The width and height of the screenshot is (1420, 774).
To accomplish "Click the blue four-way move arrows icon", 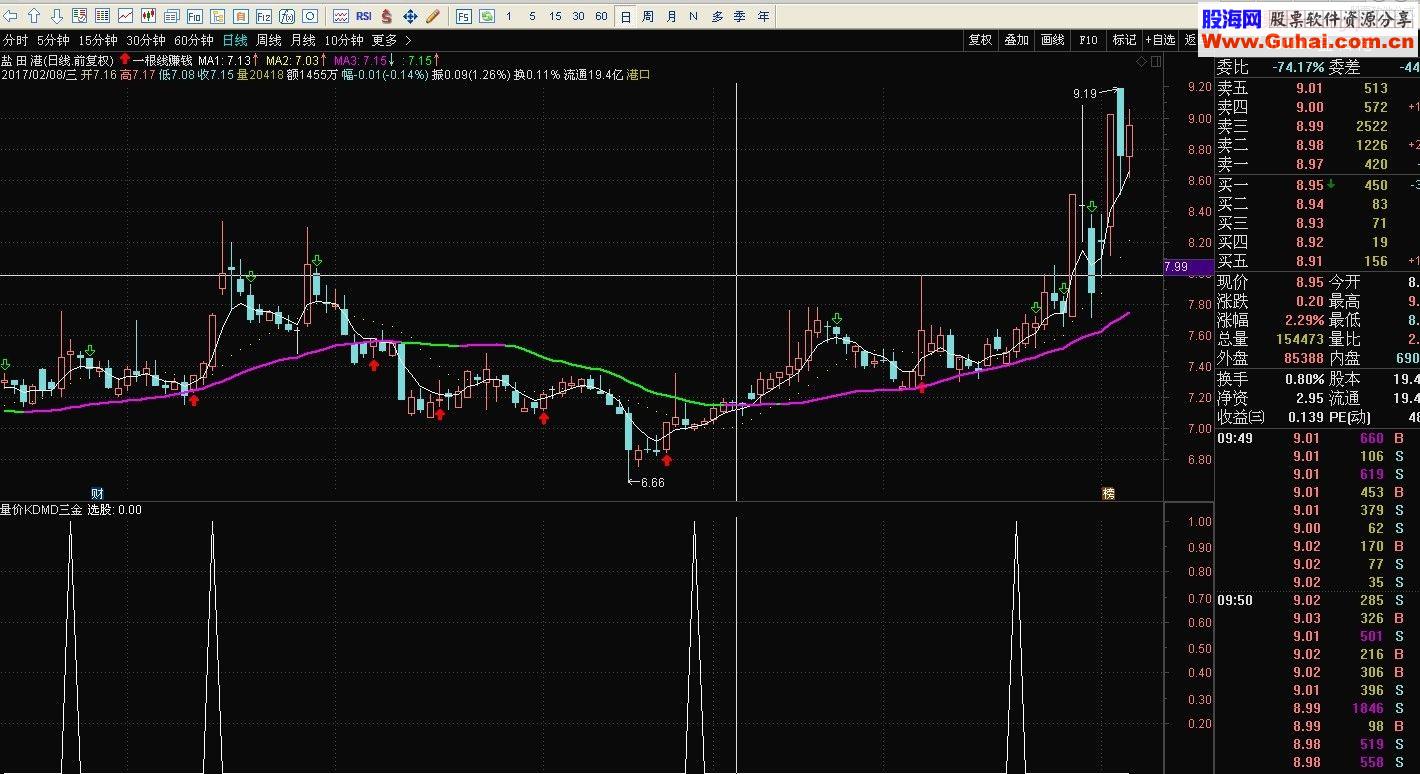I will tap(410, 16).
